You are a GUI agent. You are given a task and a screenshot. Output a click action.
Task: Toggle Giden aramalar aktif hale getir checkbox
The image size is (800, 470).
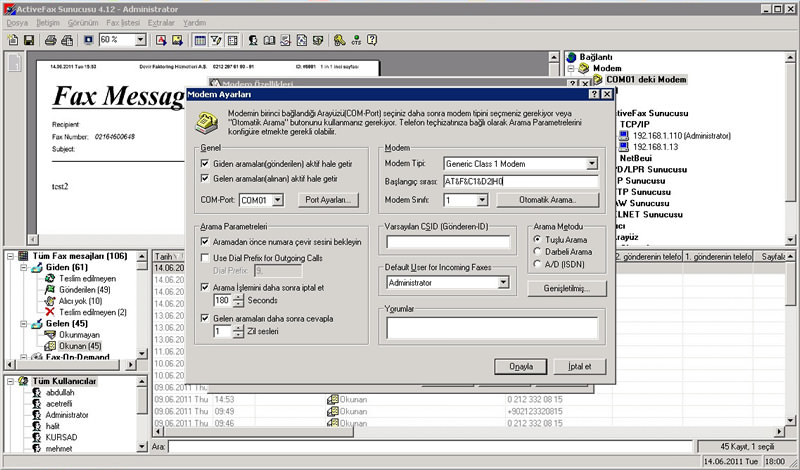[x=205, y=164]
